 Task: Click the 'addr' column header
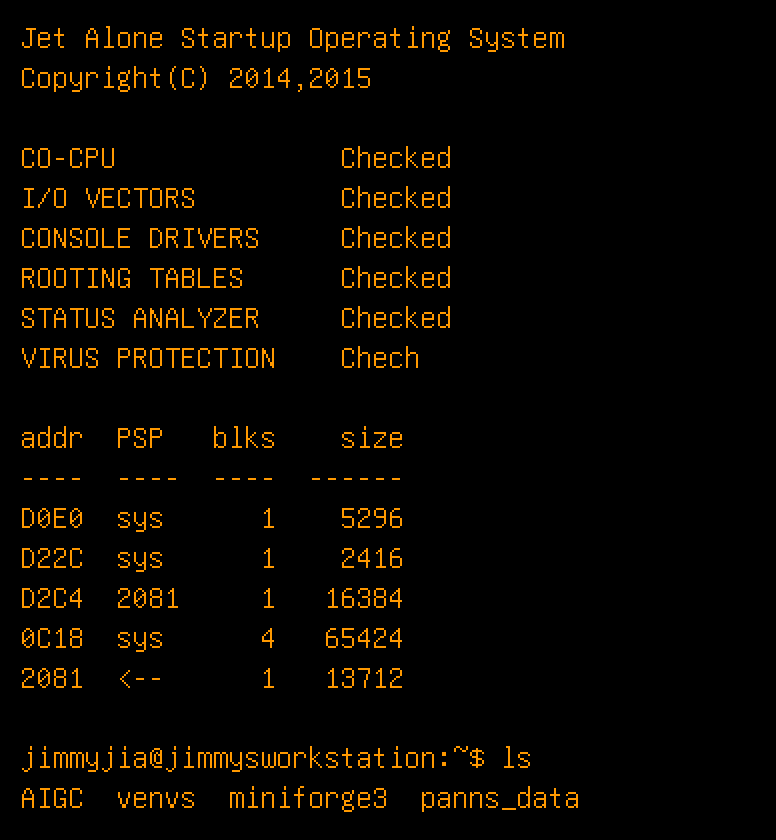(52, 438)
